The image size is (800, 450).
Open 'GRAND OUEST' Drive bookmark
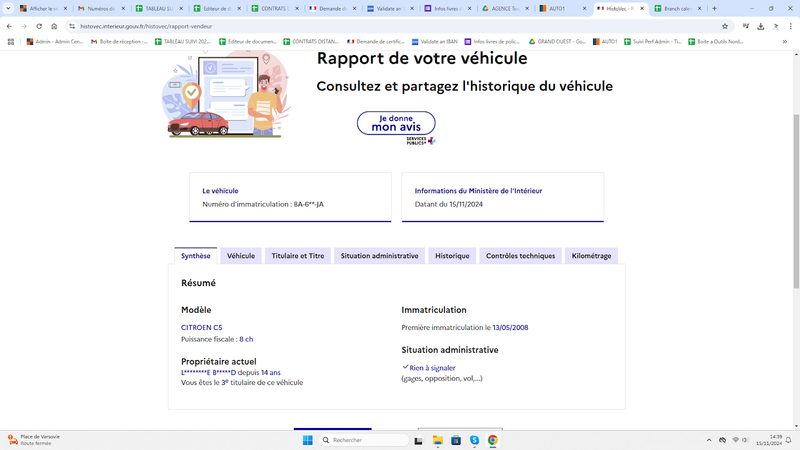point(557,41)
